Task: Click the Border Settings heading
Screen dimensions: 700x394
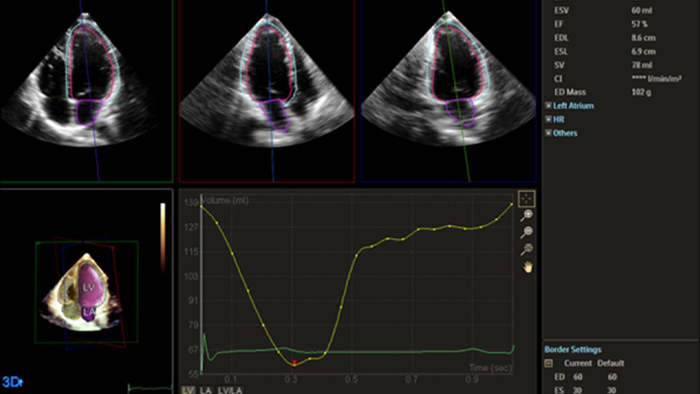Action: 573,349
